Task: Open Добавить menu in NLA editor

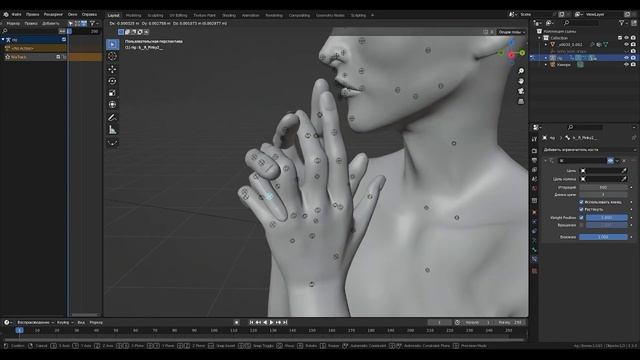Action: tap(51, 23)
